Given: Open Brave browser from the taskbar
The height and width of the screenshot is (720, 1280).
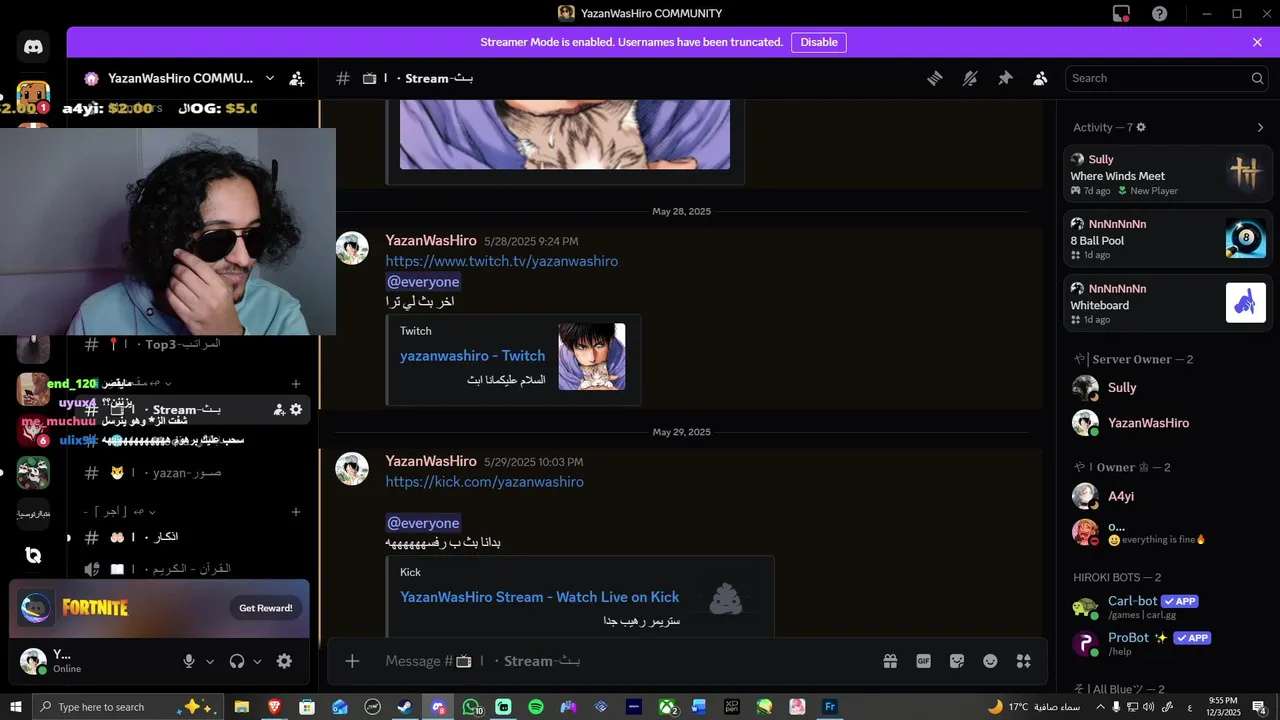Looking at the screenshot, I should coord(274,707).
